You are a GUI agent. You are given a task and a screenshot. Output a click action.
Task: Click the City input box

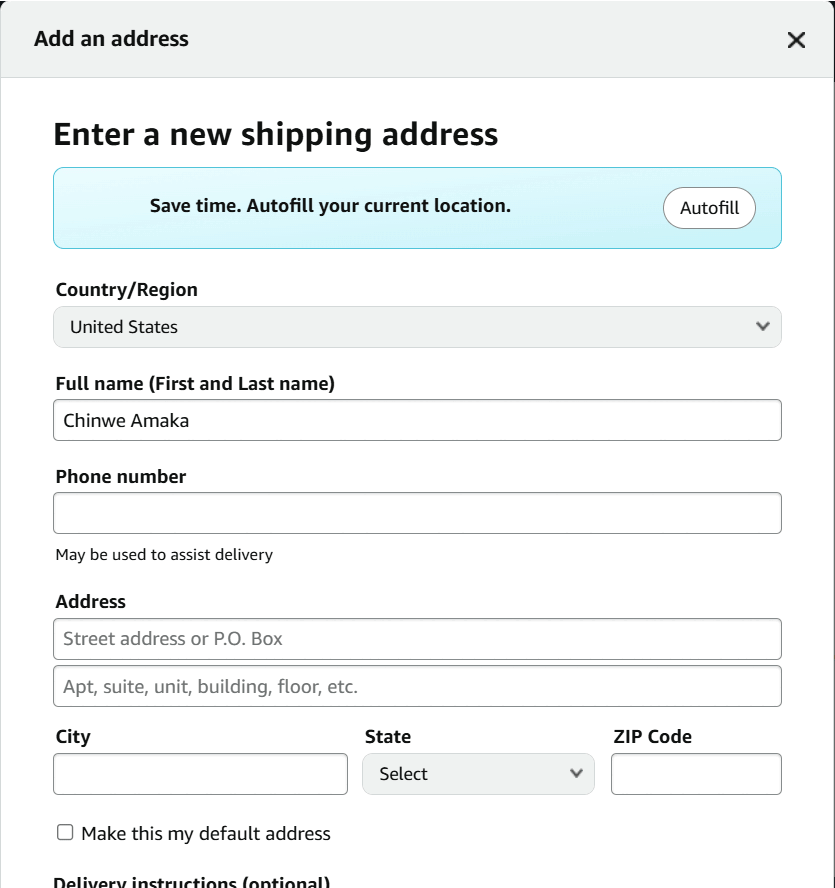coord(200,773)
